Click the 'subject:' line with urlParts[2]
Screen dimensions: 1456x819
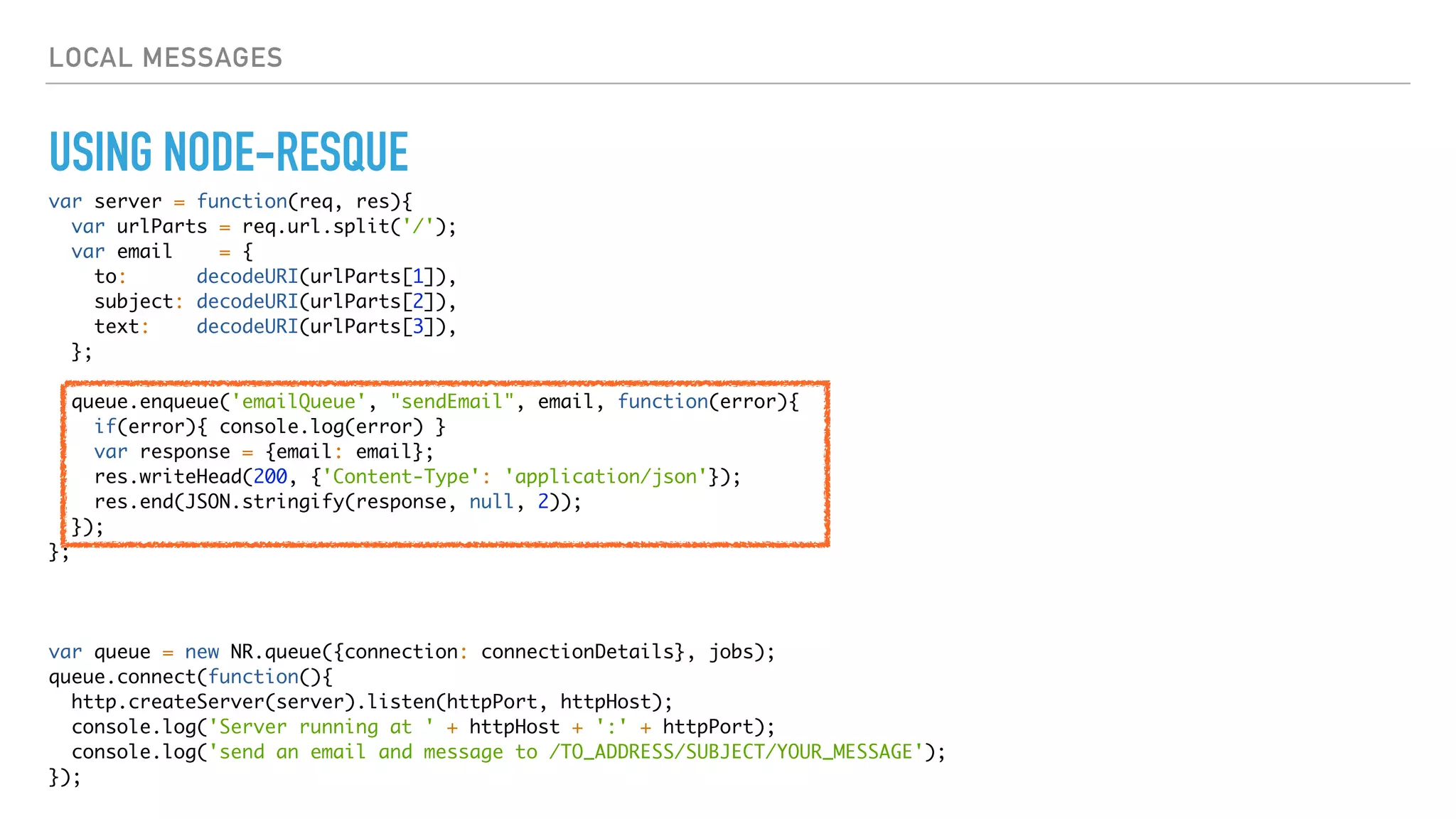click(274, 301)
